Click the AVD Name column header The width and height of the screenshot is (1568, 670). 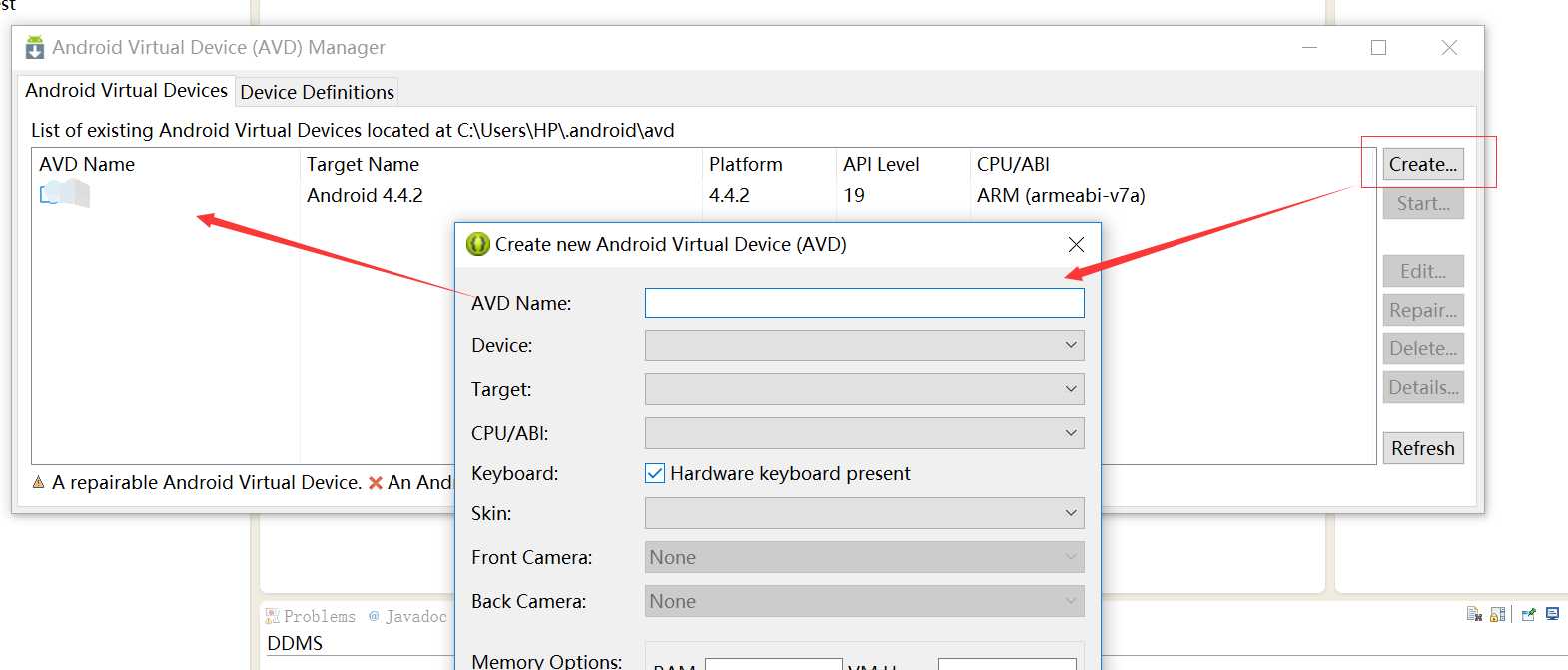pyautogui.click(x=166, y=164)
